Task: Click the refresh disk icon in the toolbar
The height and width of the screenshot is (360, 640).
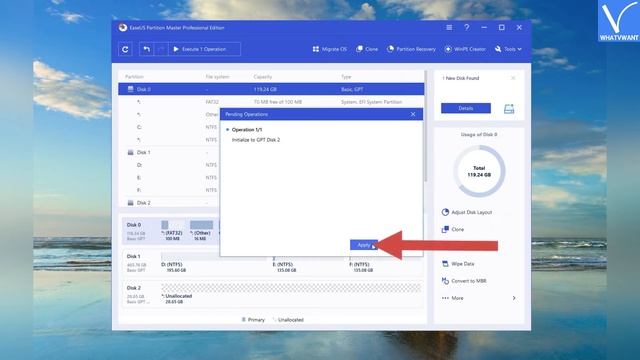Action: (x=125, y=49)
